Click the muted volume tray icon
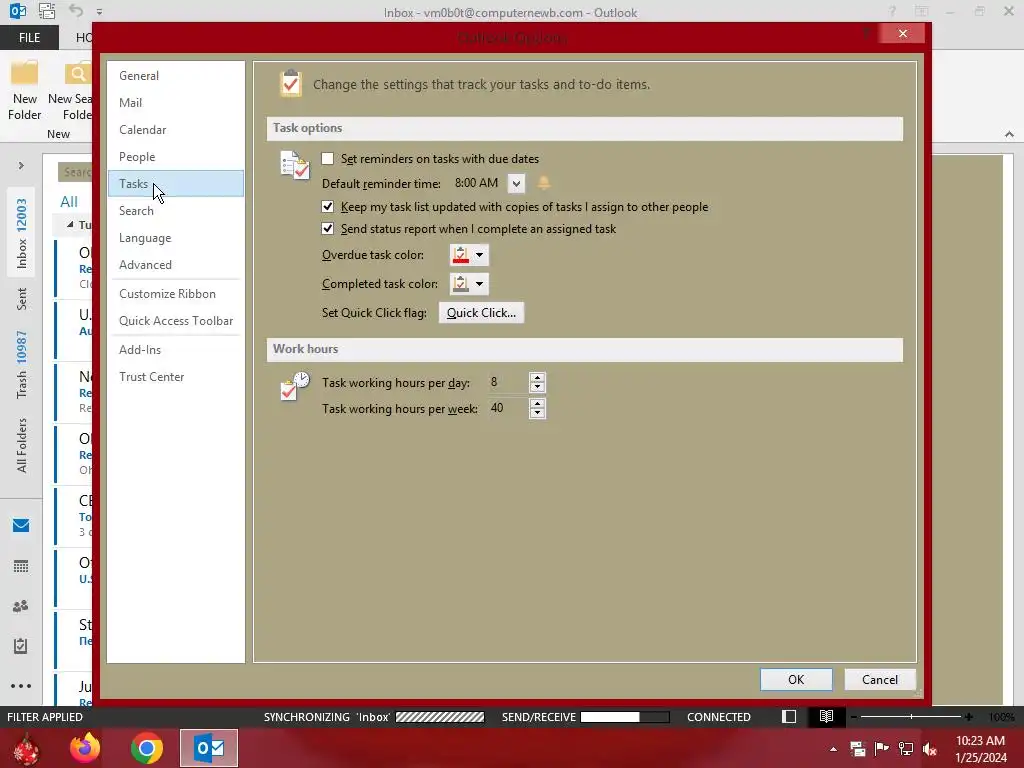 (x=930, y=749)
